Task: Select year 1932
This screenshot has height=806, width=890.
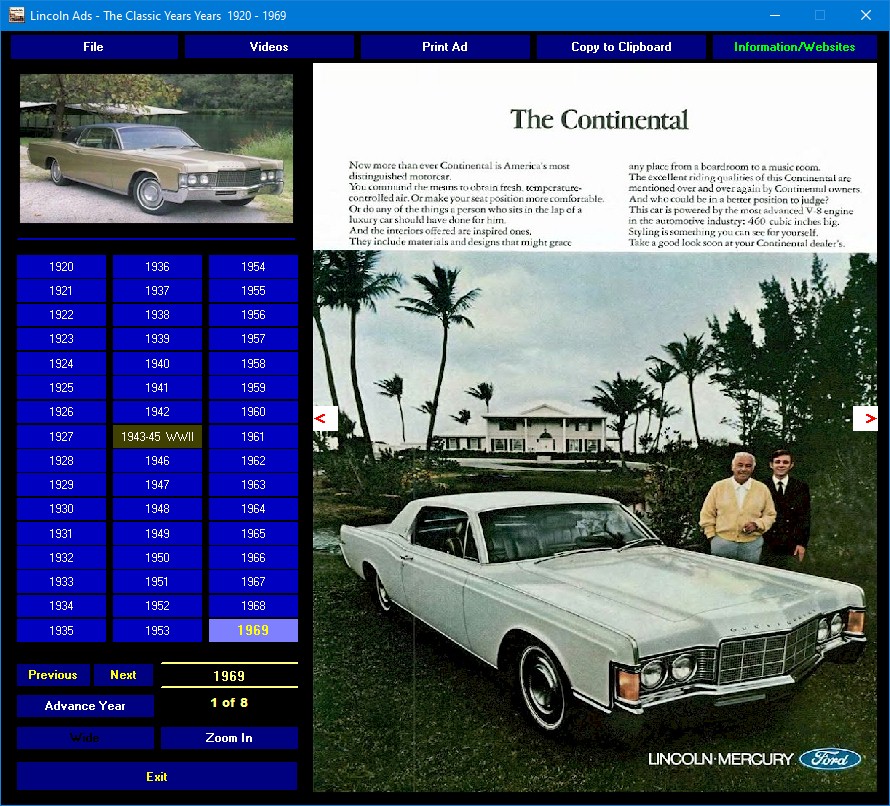Action: click(61, 558)
